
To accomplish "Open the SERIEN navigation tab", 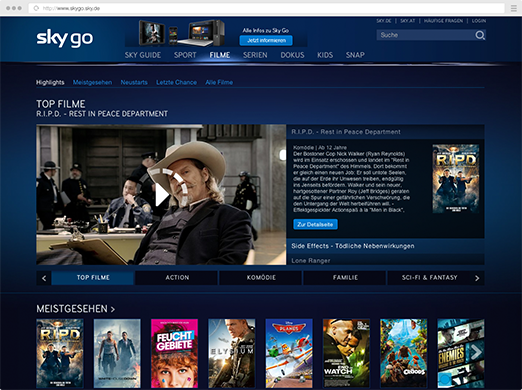I will [255, 55].
